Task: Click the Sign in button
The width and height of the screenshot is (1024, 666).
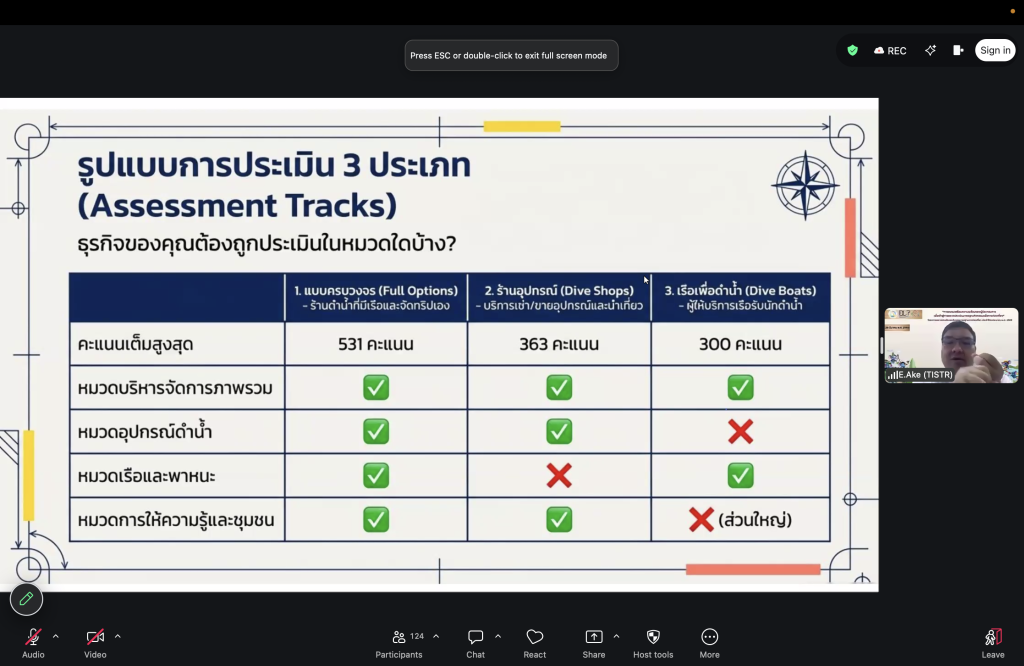Action: tap(995, 50)
